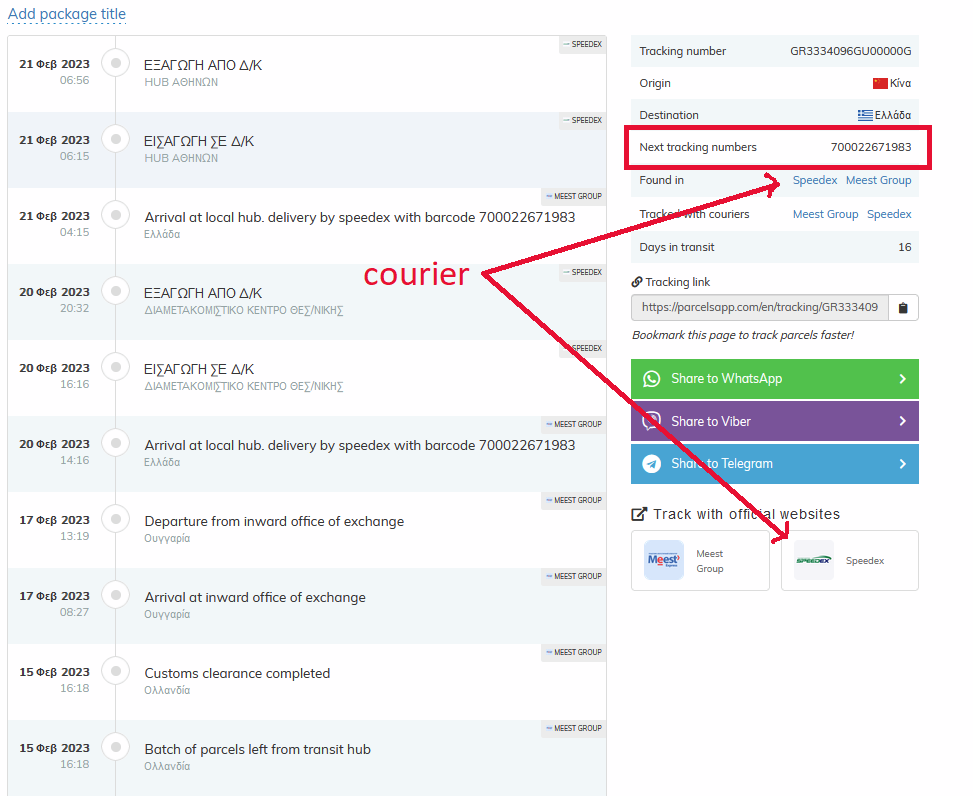Click timeline marker for 21 Feb 06:56 event

pyautogui.click(x=115, y=63)
